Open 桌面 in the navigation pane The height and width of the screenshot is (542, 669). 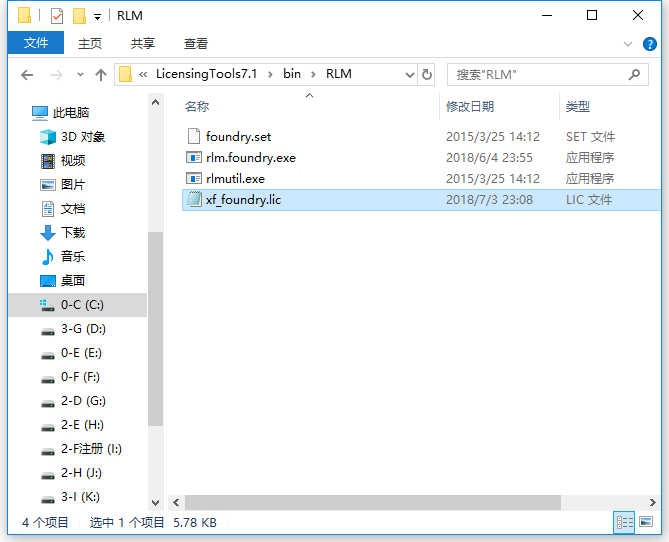pyautogui.click(x=73, y=280)
